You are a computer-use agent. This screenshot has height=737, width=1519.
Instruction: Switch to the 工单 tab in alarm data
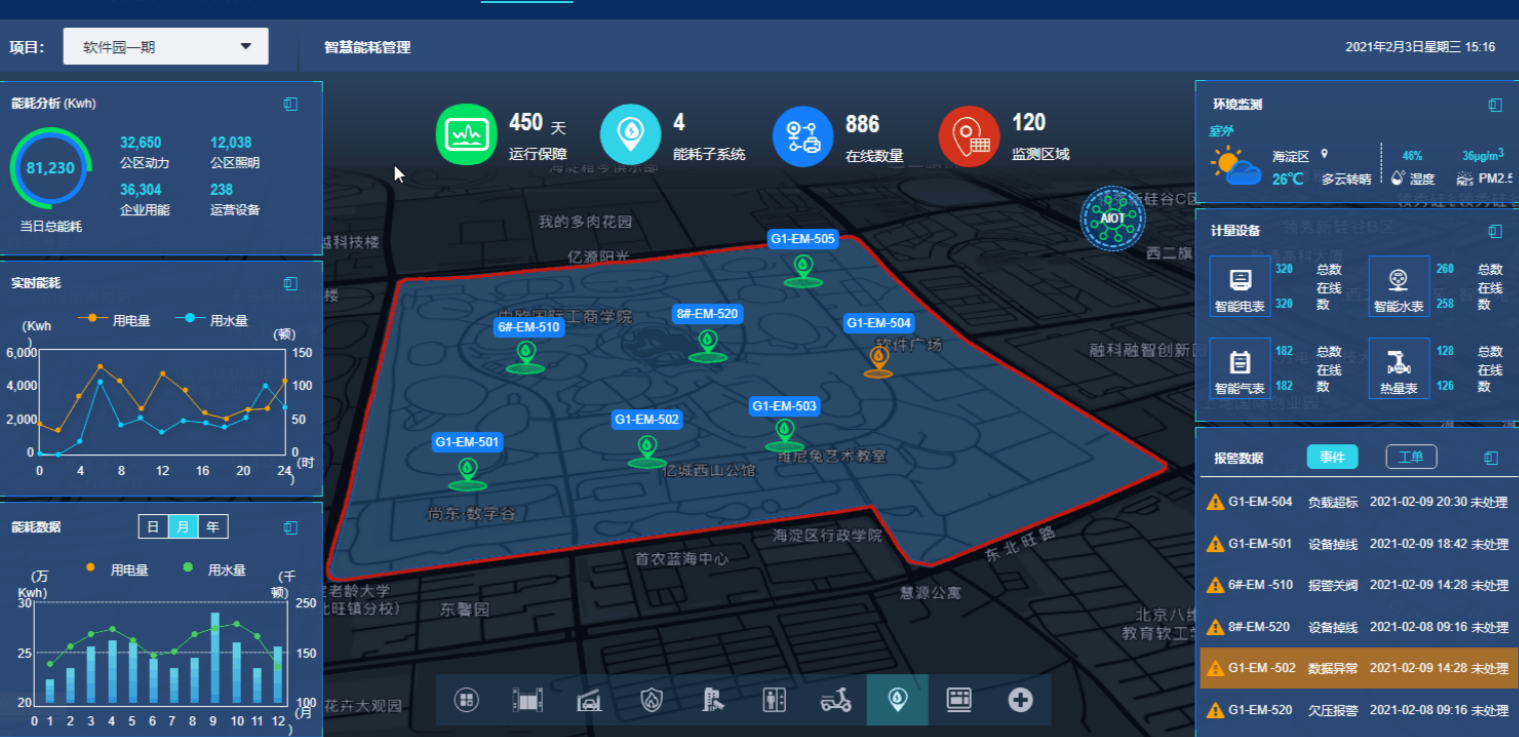(x=1411, y=457)
